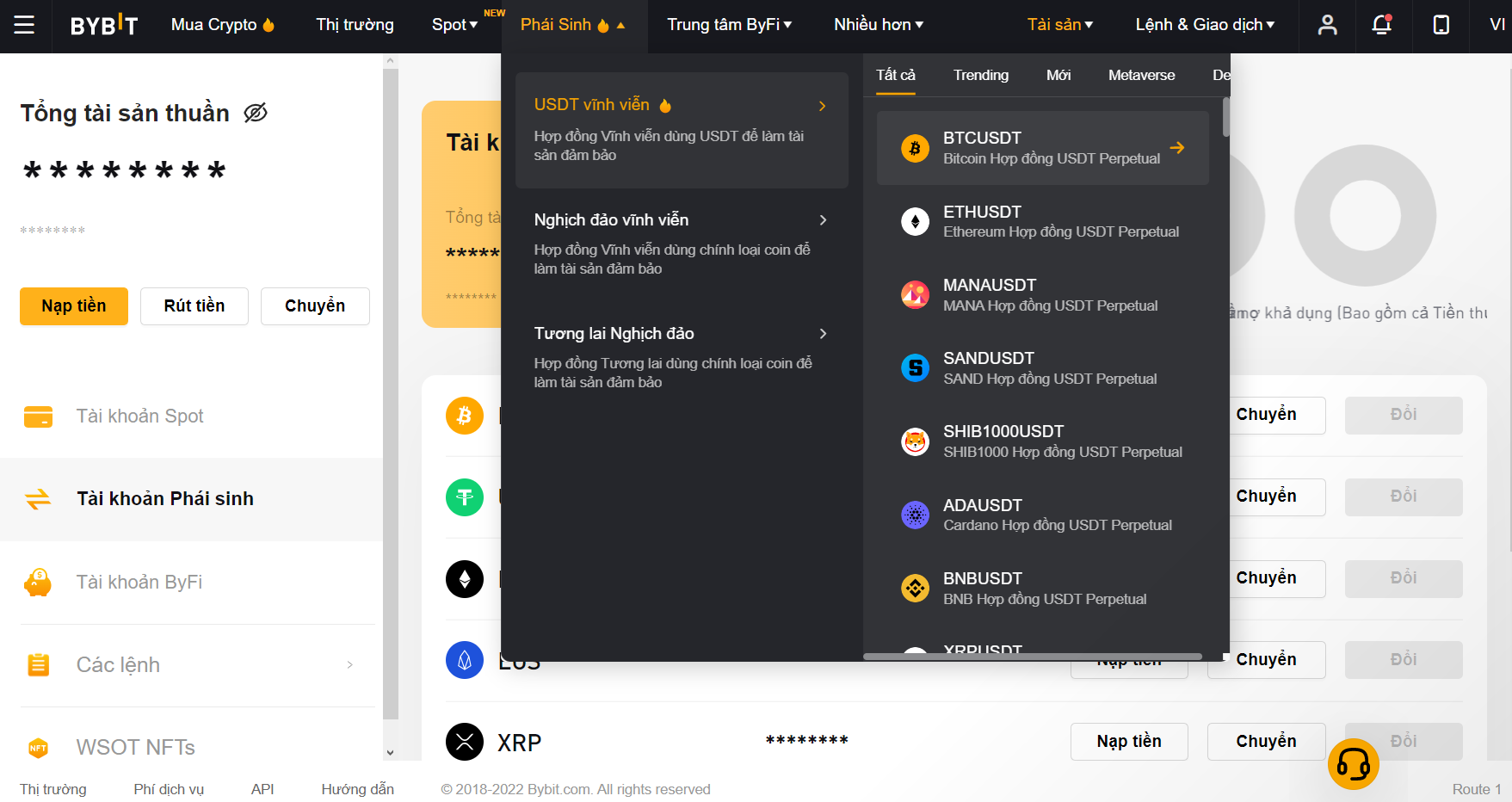The width and height of the screenshot is (1512, 802).
Task: Switch to the Metaverse tab
Action: coord(1141,75)
